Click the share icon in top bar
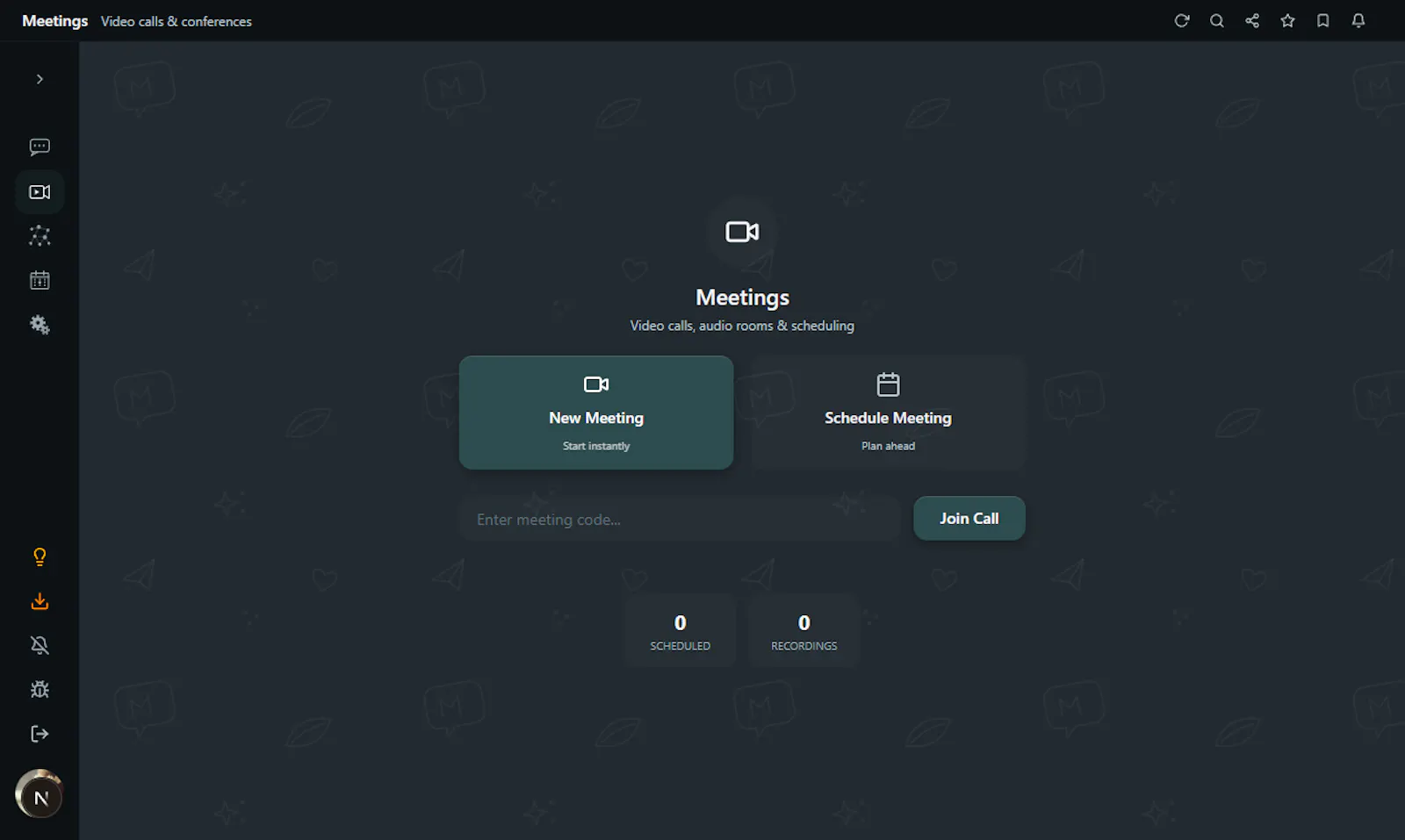1405x840 pixels. 1252,21
